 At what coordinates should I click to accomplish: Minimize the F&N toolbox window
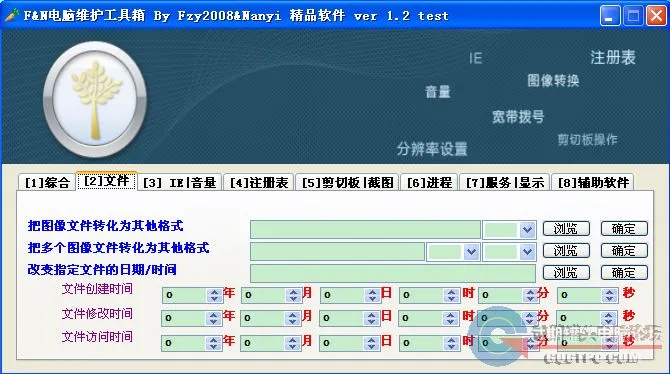pyautogui.click(x=610, y=16)
